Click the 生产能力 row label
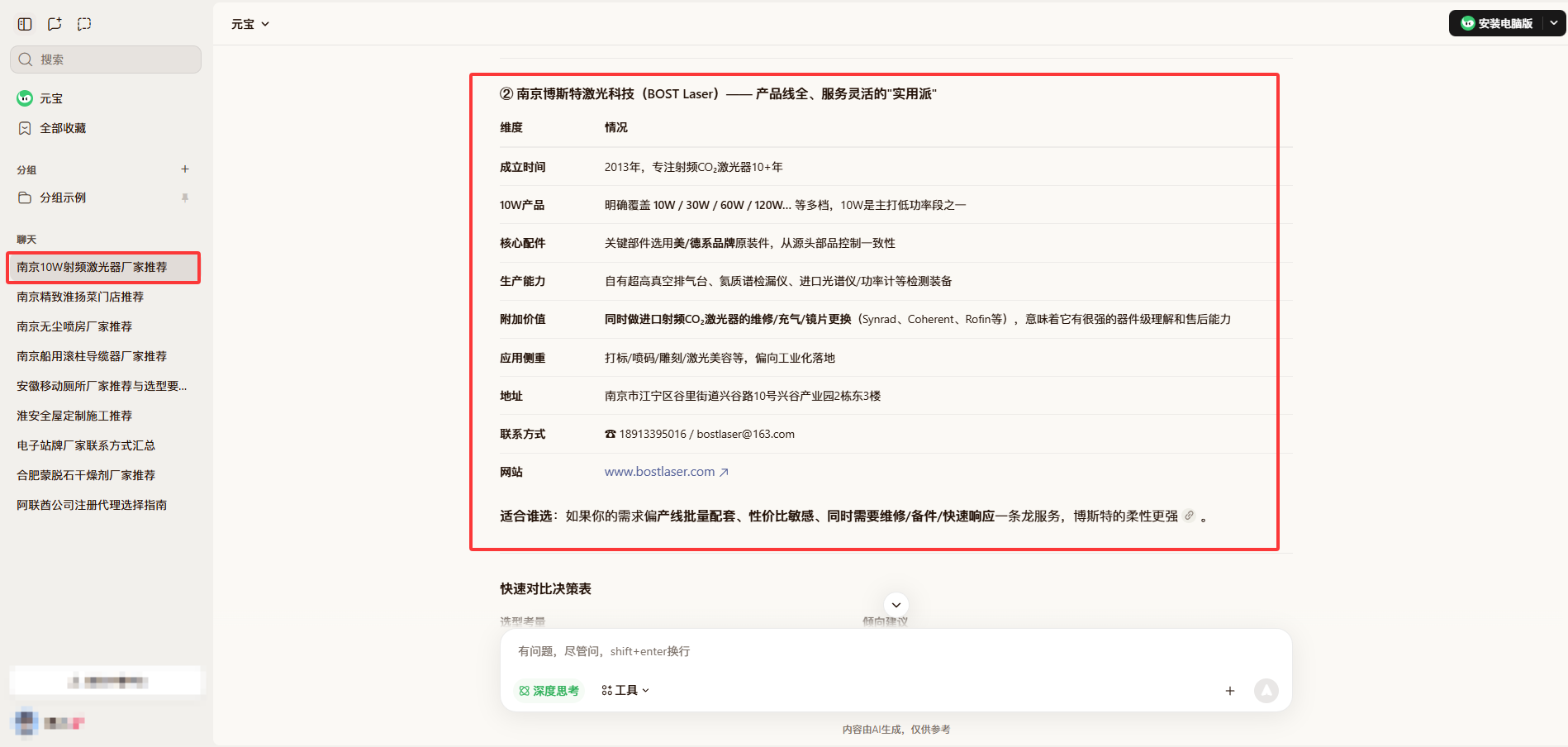1568x747 pixels. pyautogui.click(x=522, y=281)
